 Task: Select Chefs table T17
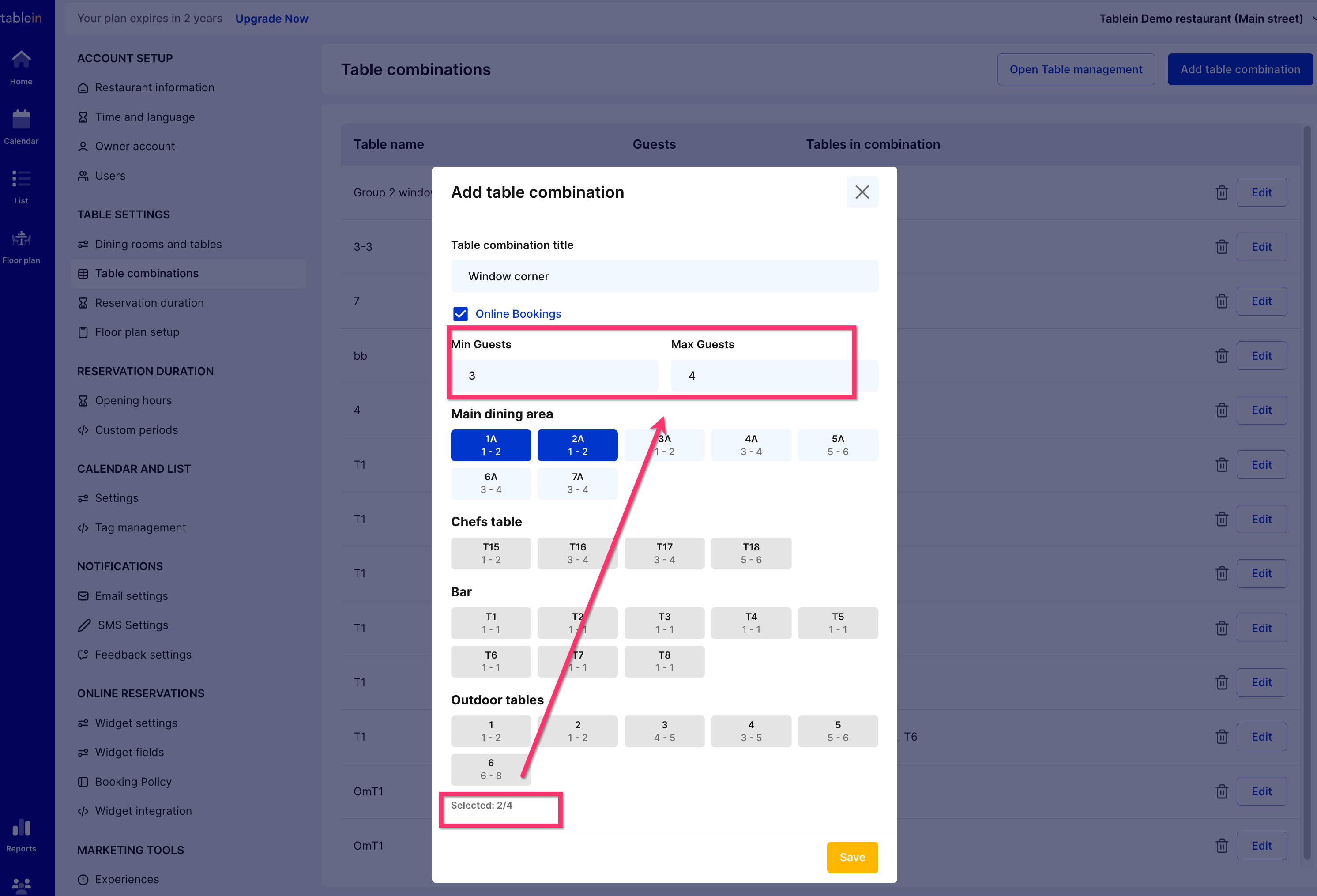[664, 553]
